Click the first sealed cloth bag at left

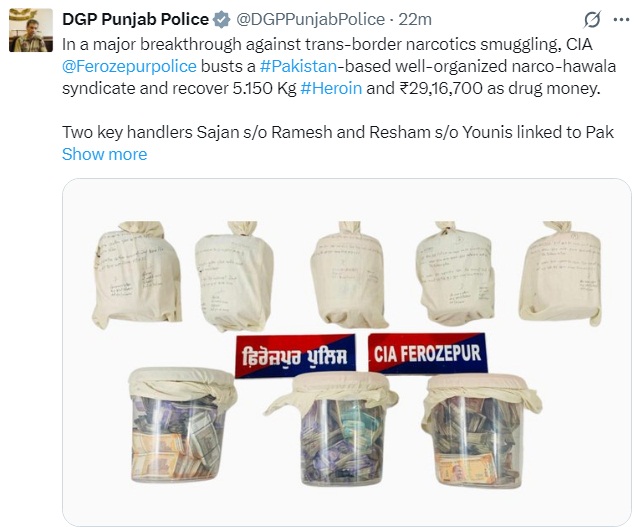(136, 275)
